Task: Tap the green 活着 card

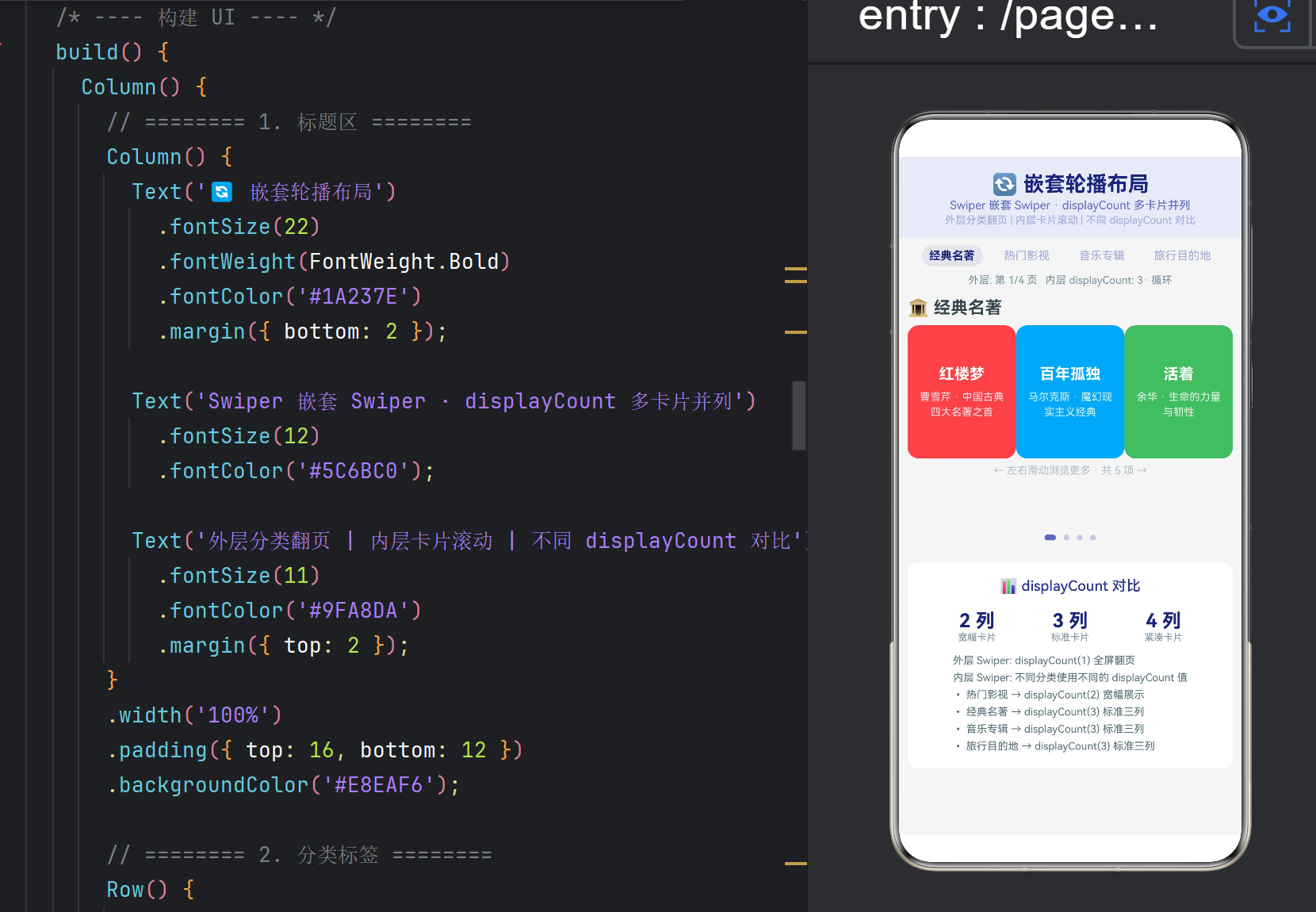Action: (1179, 392)
